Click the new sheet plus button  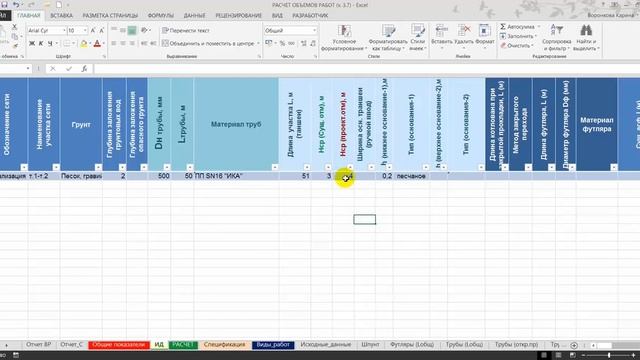tap(574, 345)
